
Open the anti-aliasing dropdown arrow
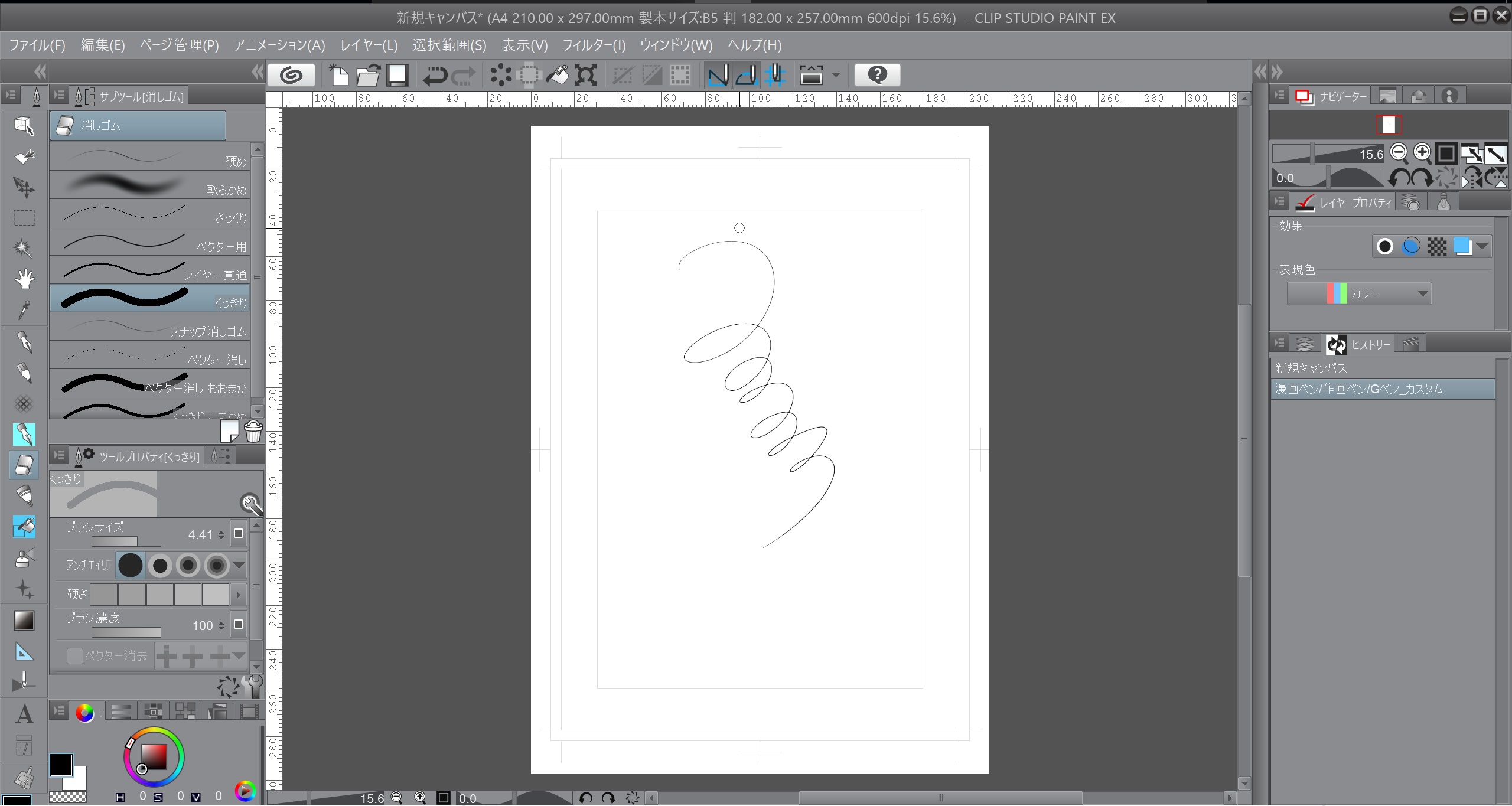(239, 566)
